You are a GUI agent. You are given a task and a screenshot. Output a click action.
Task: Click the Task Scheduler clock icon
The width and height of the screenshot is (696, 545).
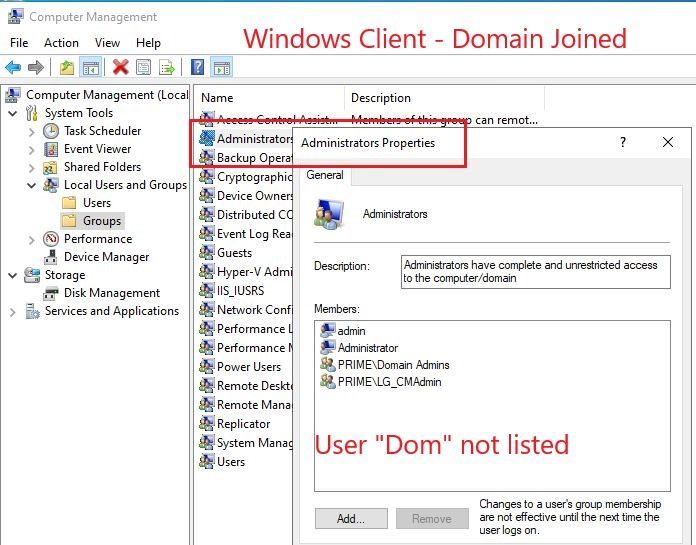click(51, 131)
